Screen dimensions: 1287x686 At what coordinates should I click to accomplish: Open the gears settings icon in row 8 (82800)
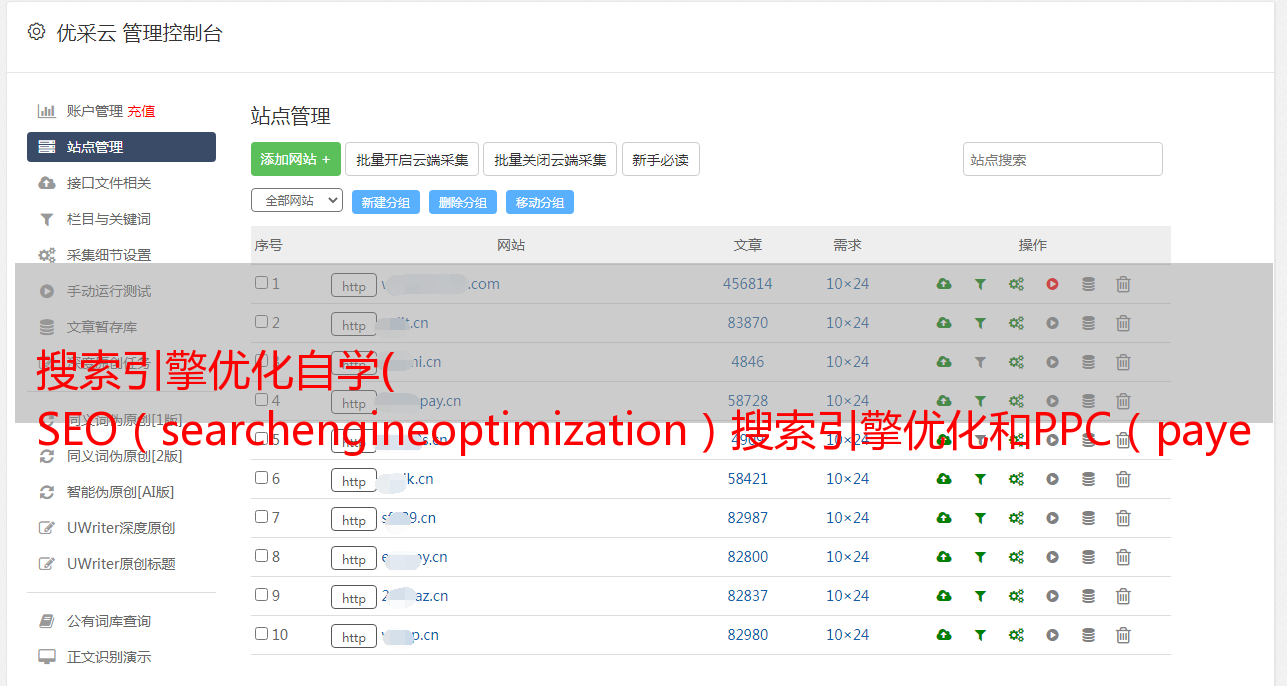click(1016, 557)
